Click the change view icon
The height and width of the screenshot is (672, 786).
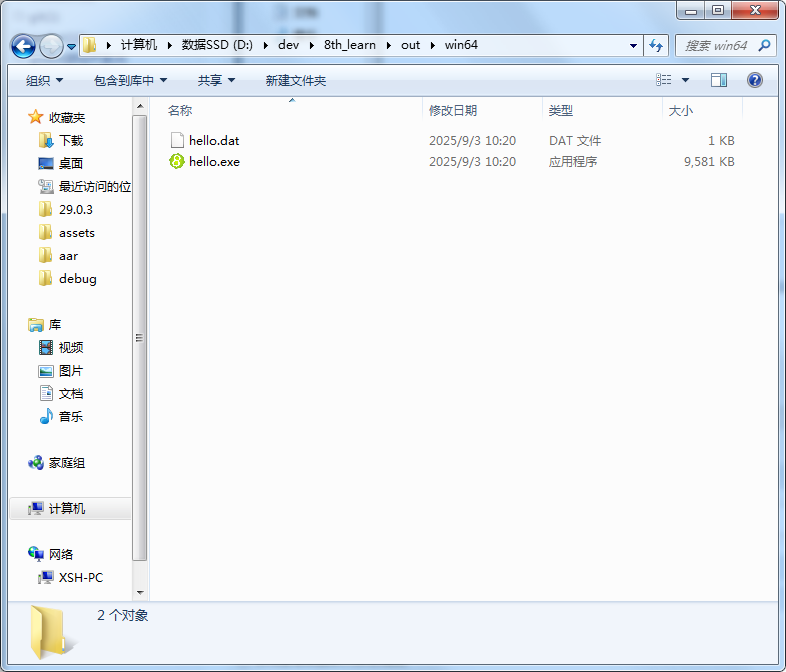pyautogui.click(x=664, y=80)
